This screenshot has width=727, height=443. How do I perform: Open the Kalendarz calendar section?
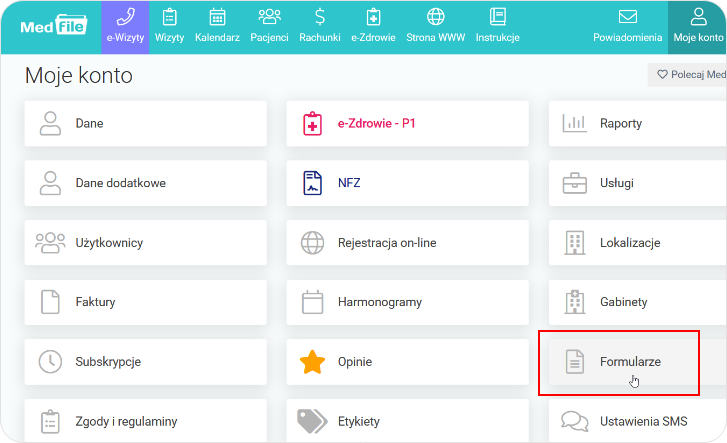[217, 27]
